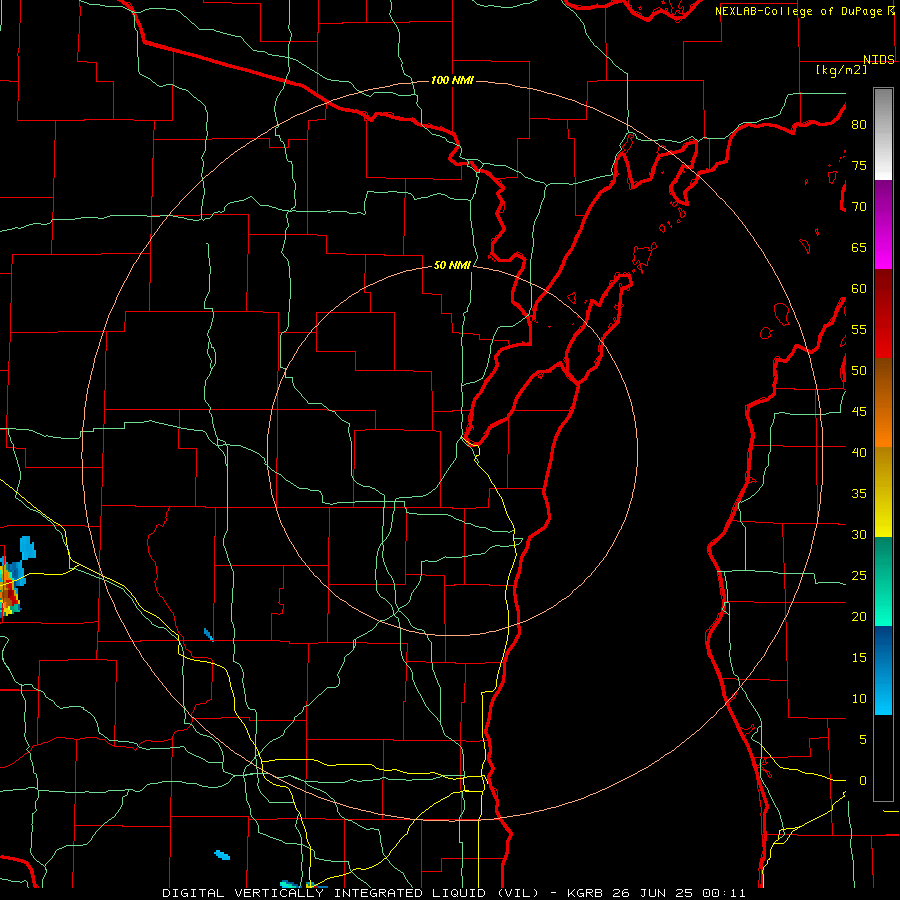This screenshot has width=900, height=900.
Task: Pick the yellow-olive segment of the color bar
Action: [x=883, y=492]
